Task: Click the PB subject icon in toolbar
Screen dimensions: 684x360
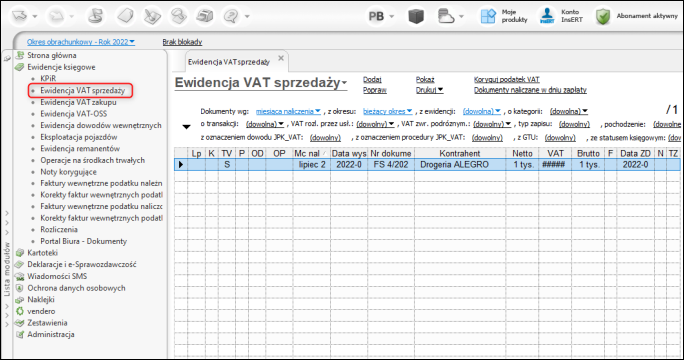Action: click(376, 17)
